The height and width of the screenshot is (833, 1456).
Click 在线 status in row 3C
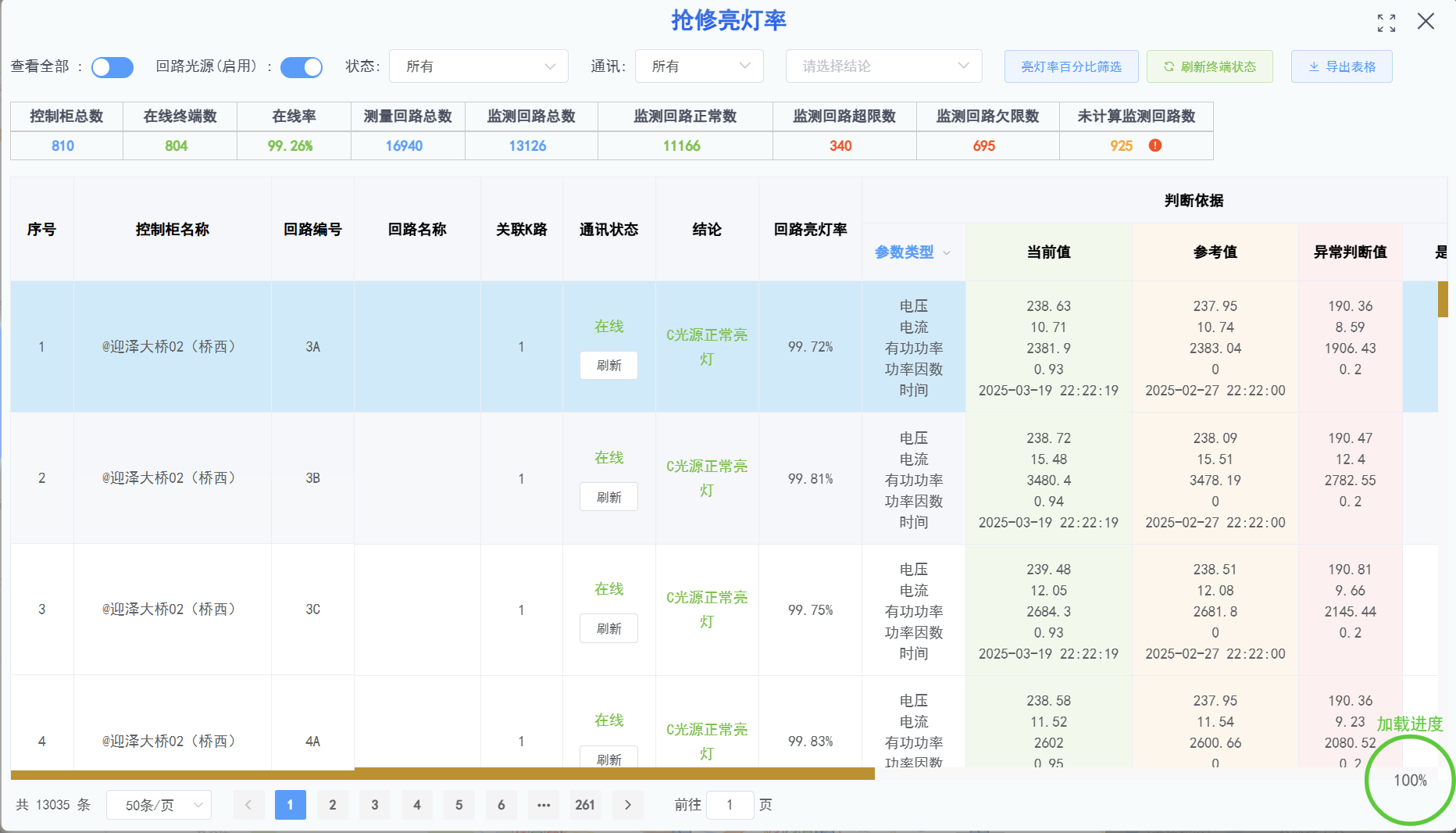[x=608, y=589]
